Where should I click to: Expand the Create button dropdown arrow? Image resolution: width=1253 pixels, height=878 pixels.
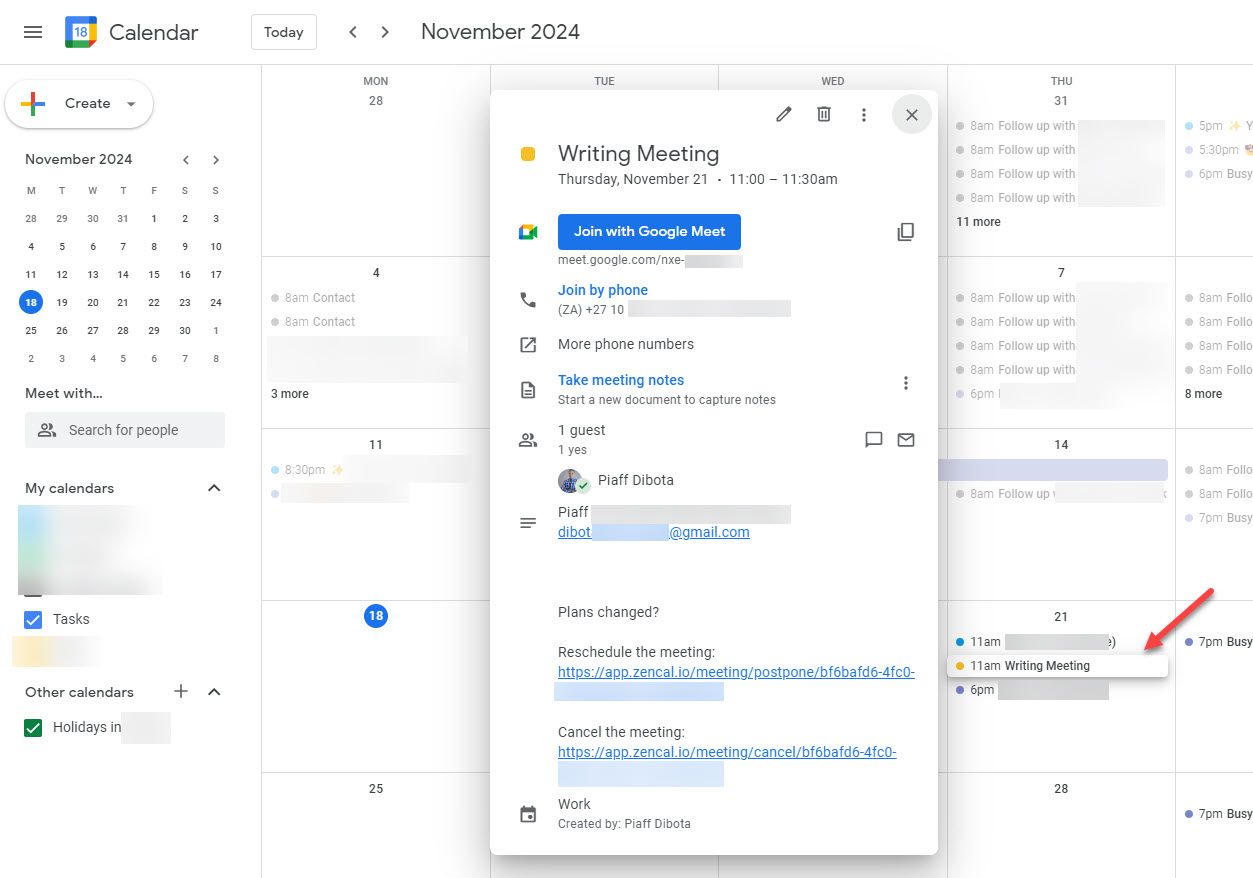click(130, 103)
